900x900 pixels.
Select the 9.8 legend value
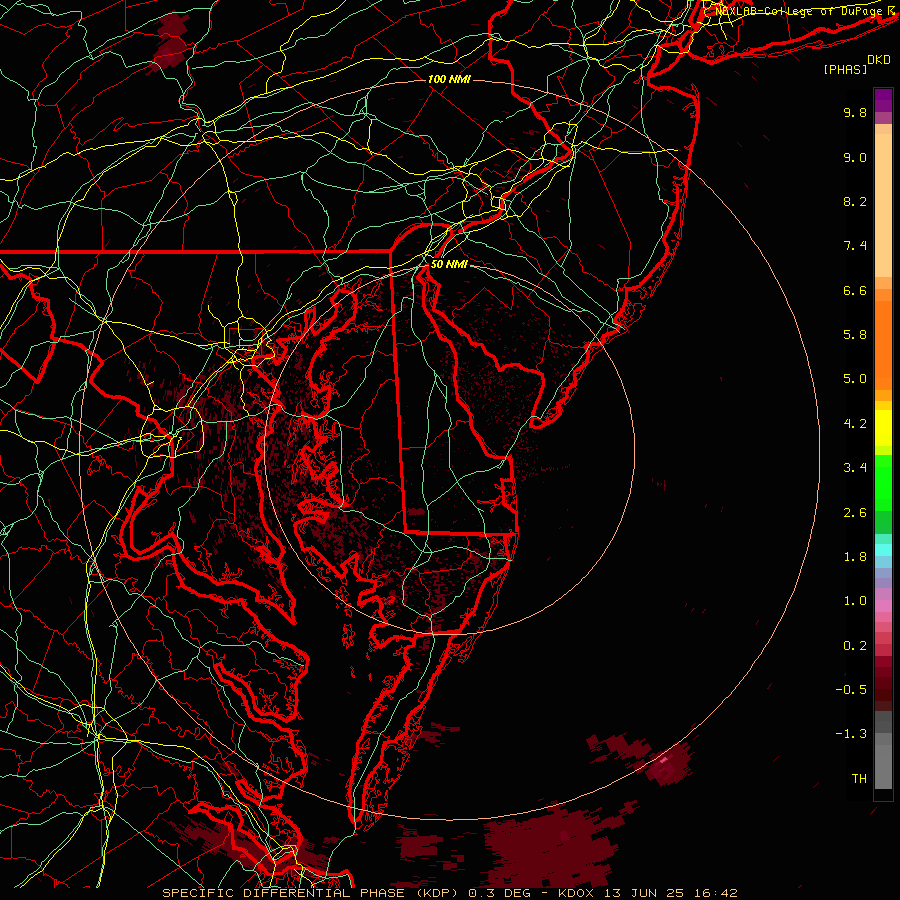pos(855,112)
